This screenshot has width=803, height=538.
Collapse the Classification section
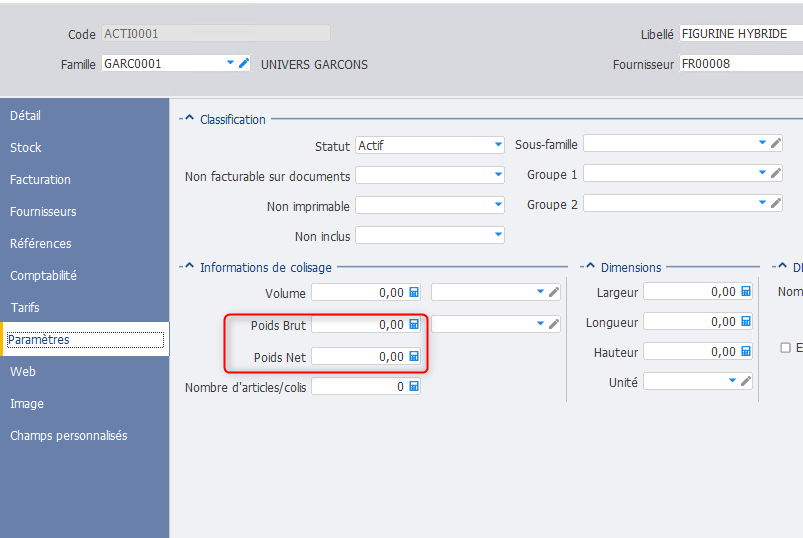189,118
